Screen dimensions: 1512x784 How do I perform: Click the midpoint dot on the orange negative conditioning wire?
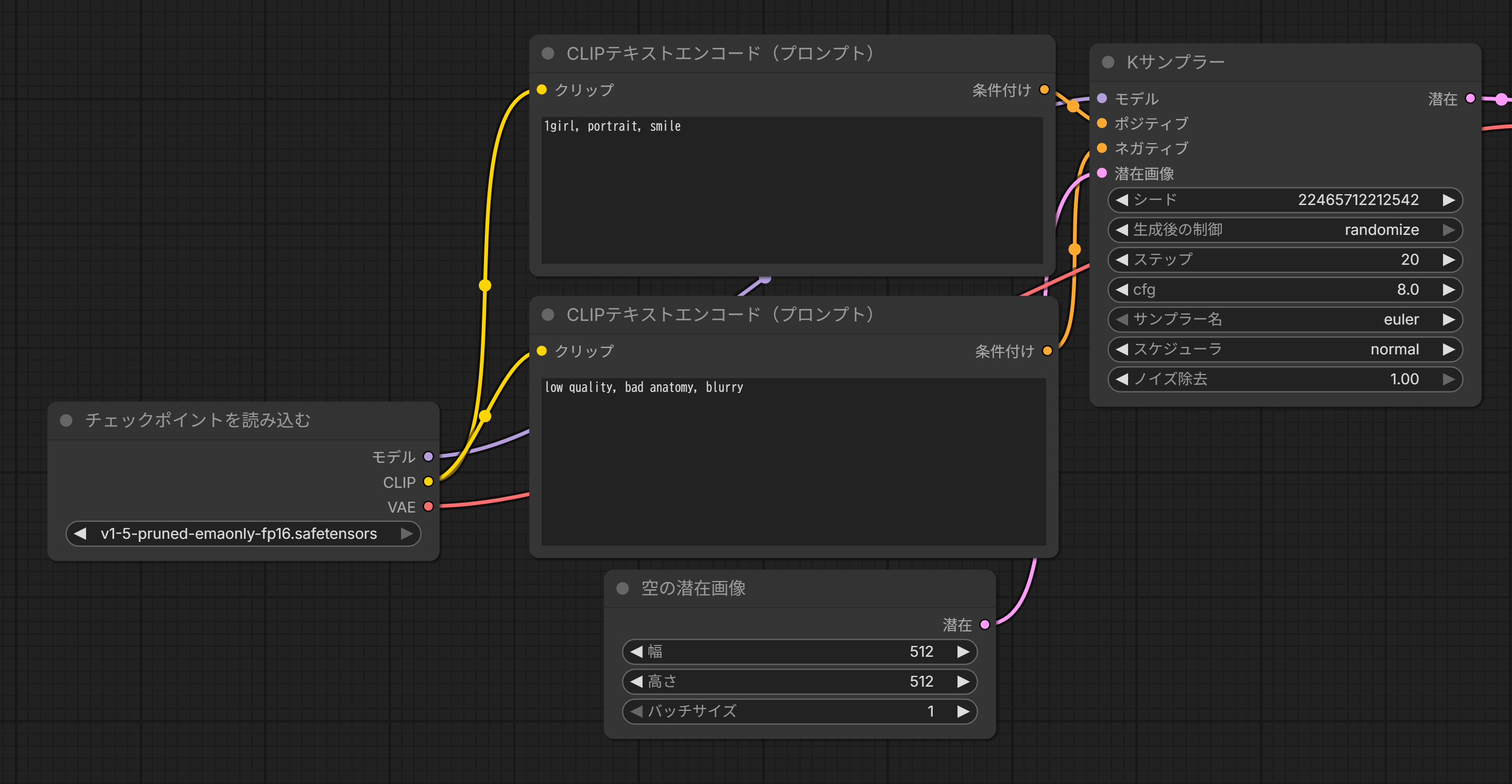tap(1074, 249)
